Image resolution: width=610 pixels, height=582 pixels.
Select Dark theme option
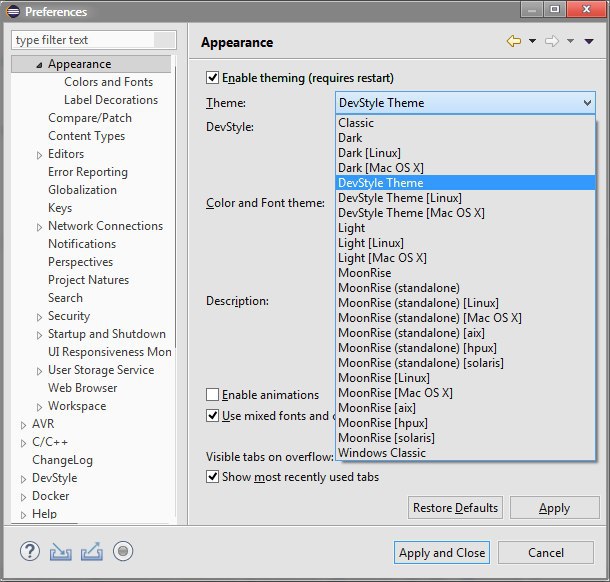coord(465,138)
